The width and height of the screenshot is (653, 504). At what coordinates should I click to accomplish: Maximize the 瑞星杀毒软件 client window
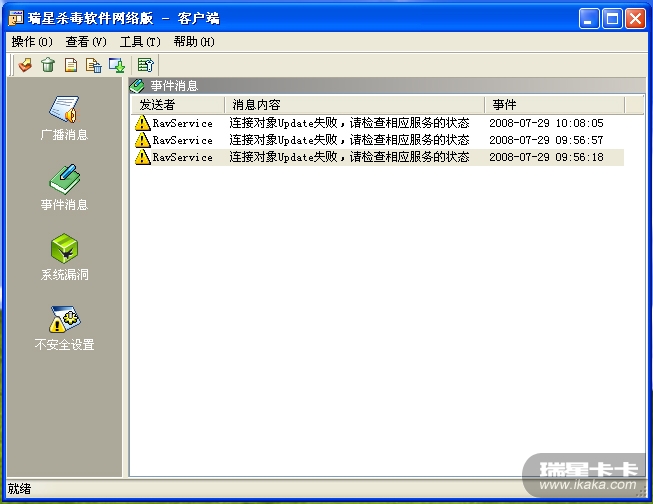pyautogui.click(x=612, y=19)
